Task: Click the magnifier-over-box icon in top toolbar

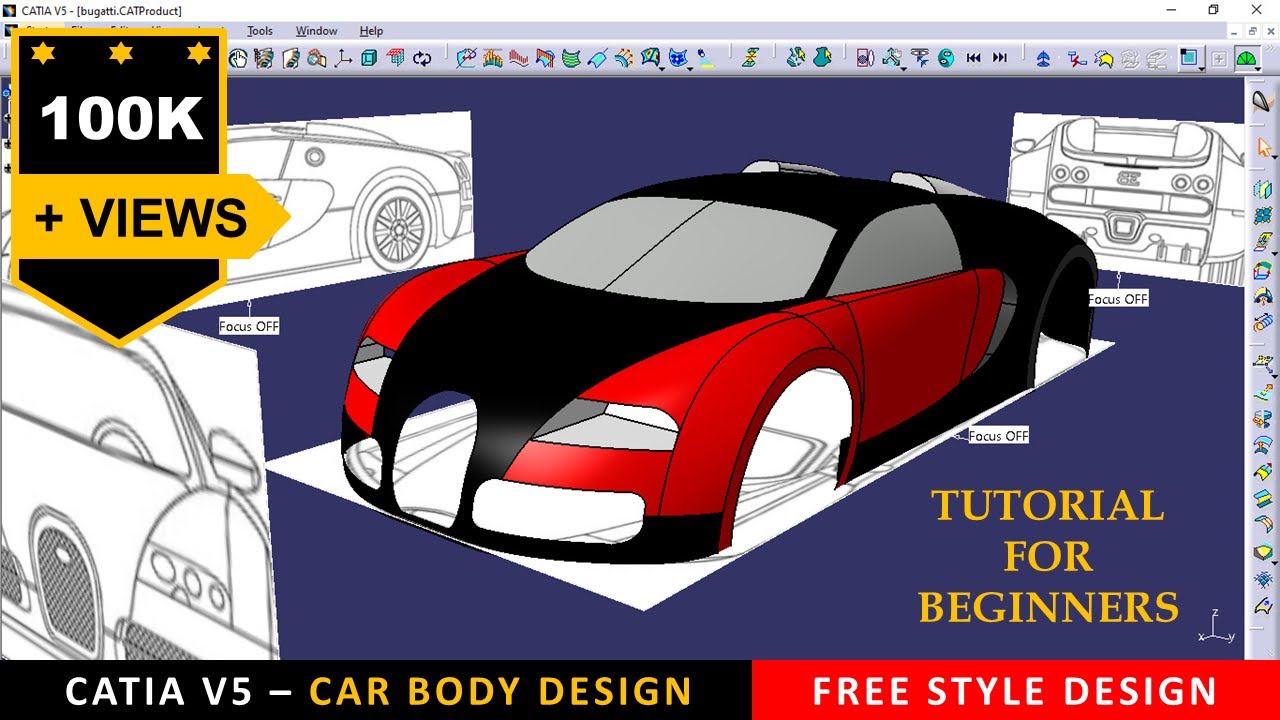Action: [x=316, y=59]
